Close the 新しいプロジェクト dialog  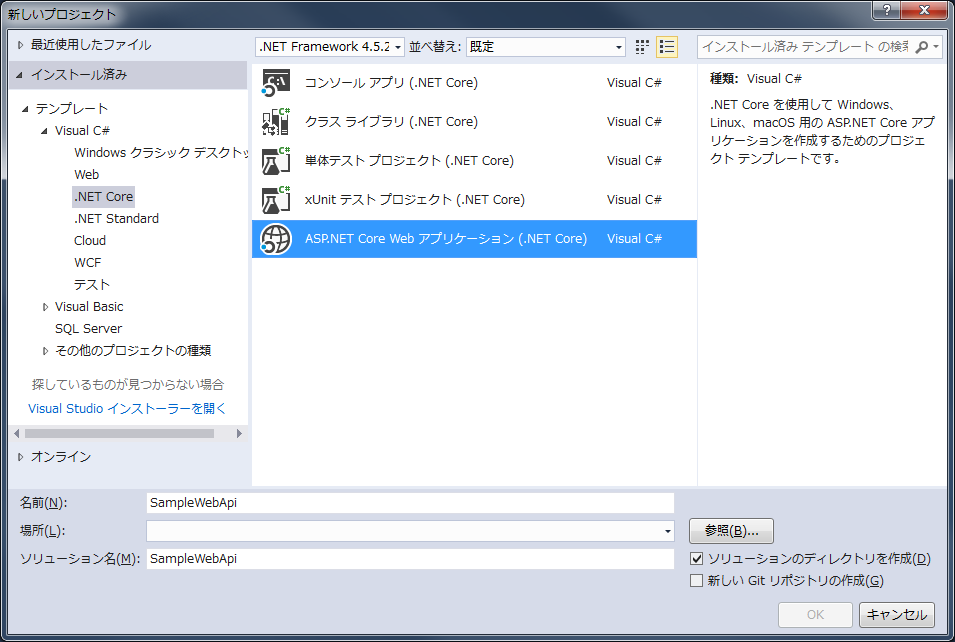tap(924, 10)
